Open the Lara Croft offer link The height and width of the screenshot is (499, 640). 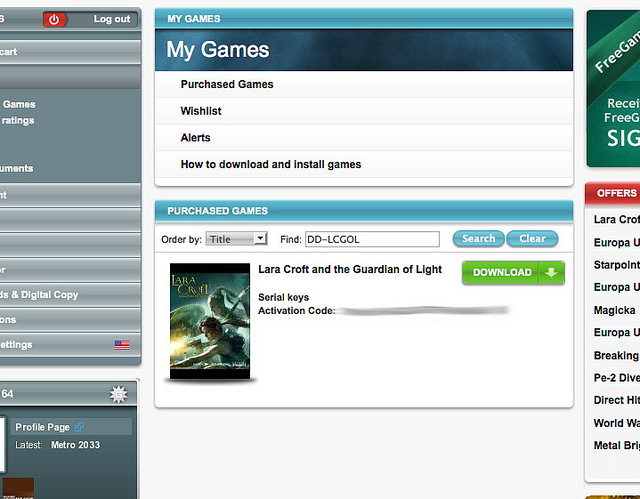pyautogui.click(x=617, y=220)
